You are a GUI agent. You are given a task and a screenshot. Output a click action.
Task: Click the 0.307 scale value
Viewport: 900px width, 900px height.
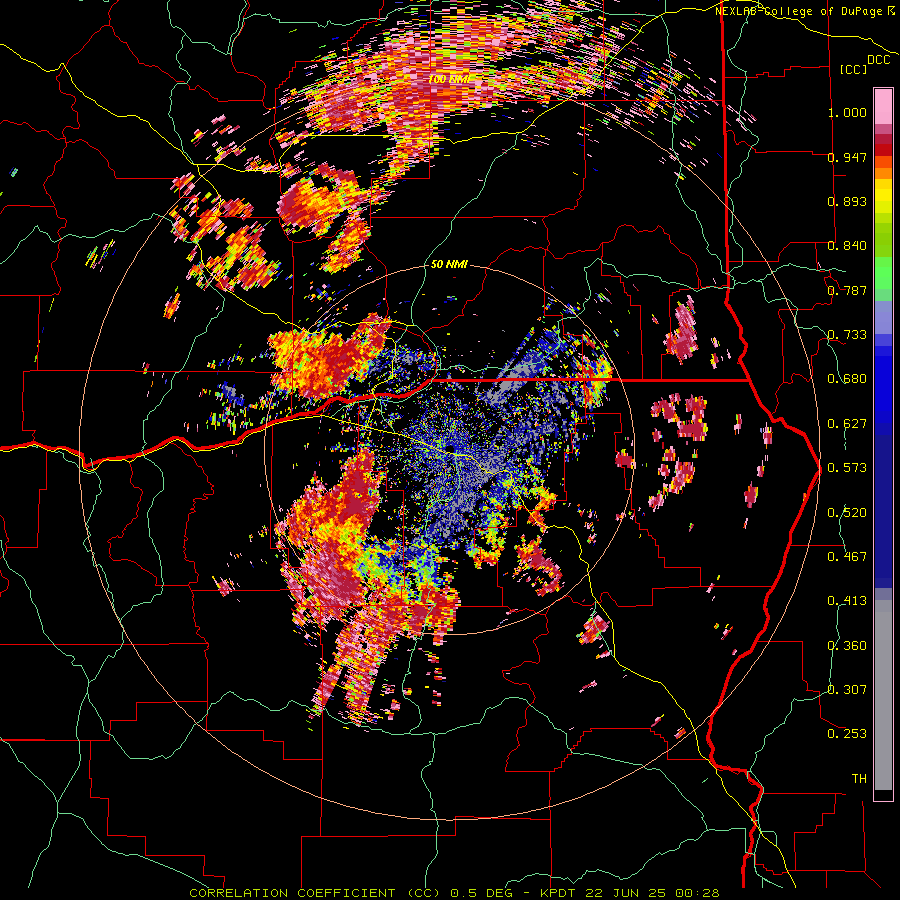click(847, 689)
